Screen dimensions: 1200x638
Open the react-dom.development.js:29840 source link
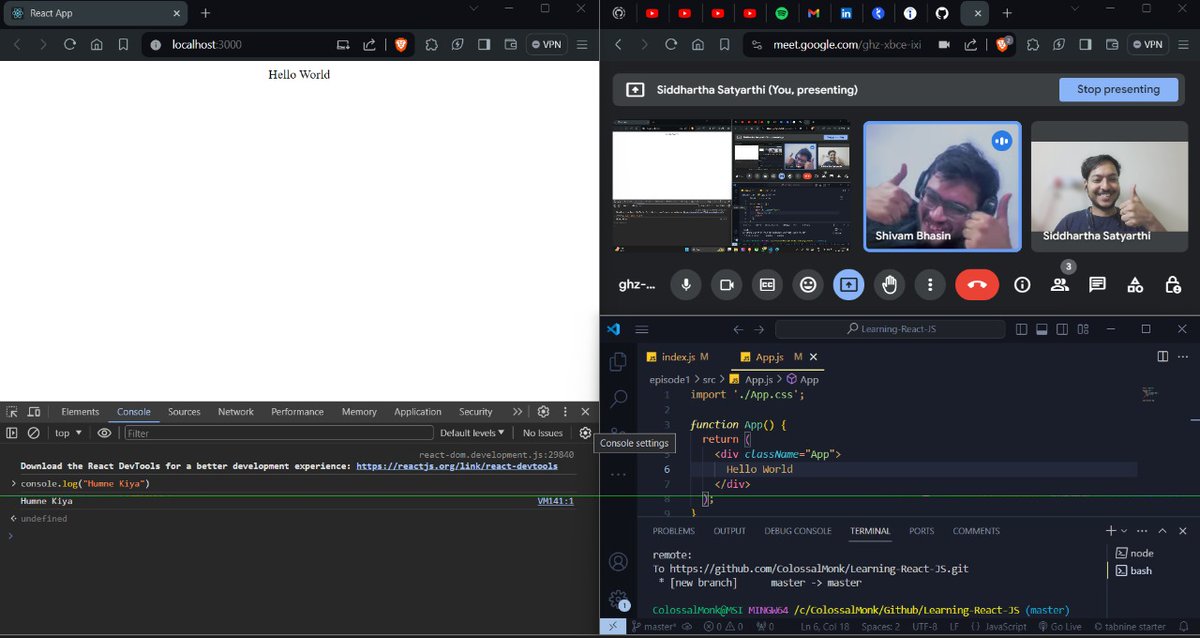[x=496, y=454]
